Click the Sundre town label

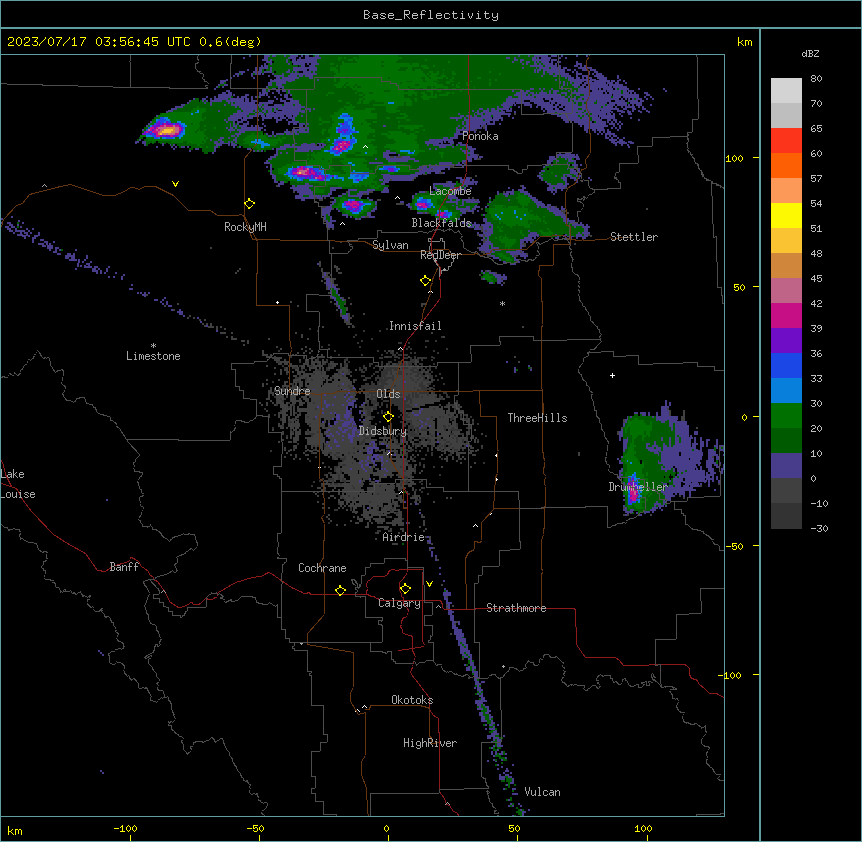(x=292, y=391)
